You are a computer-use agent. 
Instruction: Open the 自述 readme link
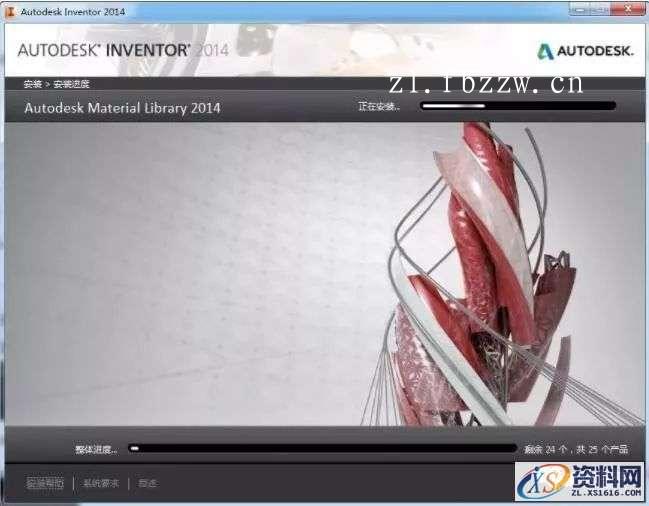(147, 483)
